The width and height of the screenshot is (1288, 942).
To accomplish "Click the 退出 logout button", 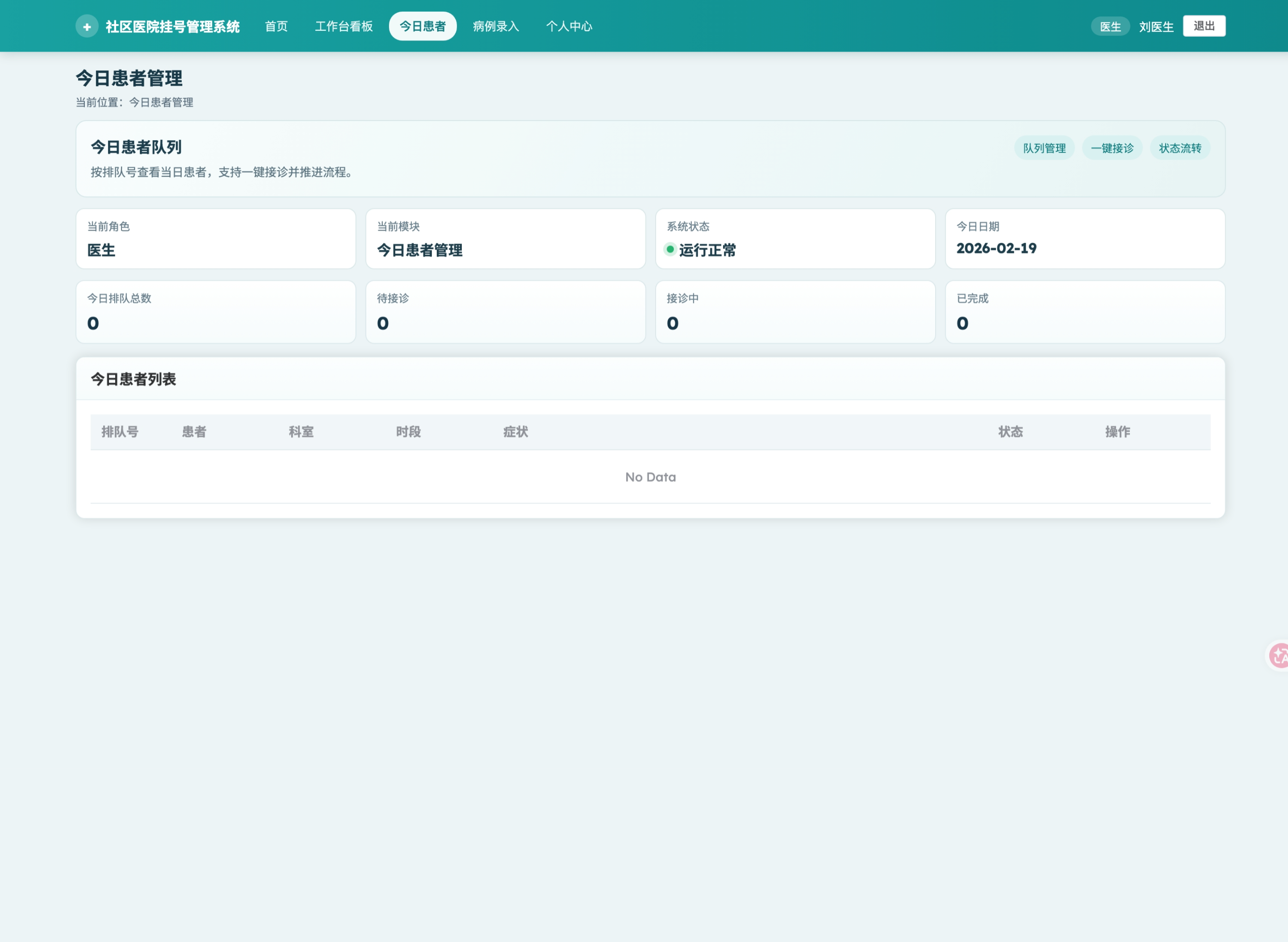I will coord(1204,26).
